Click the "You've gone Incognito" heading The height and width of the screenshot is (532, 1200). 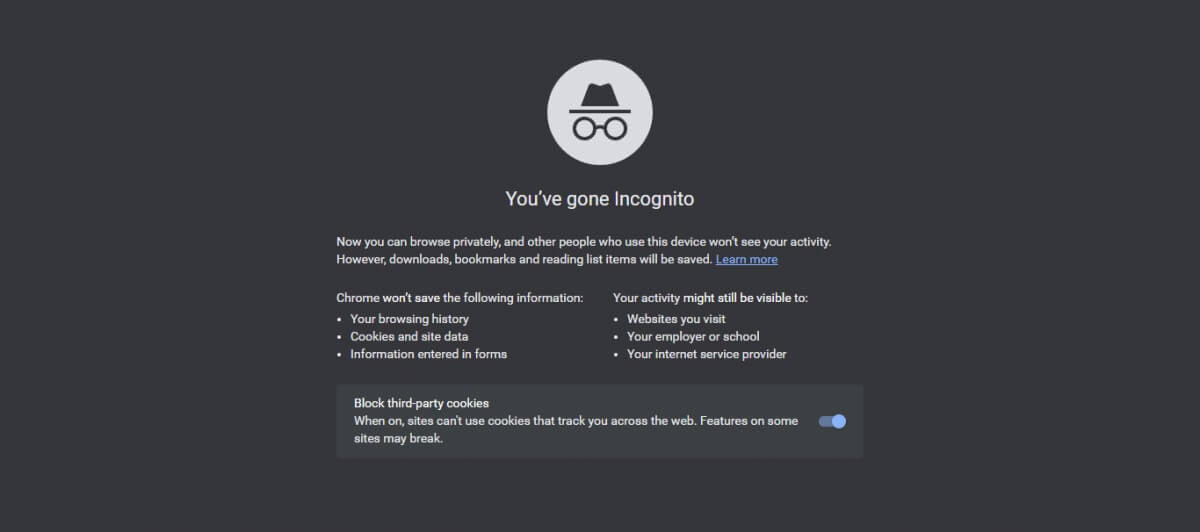click(x=600, y=199)
